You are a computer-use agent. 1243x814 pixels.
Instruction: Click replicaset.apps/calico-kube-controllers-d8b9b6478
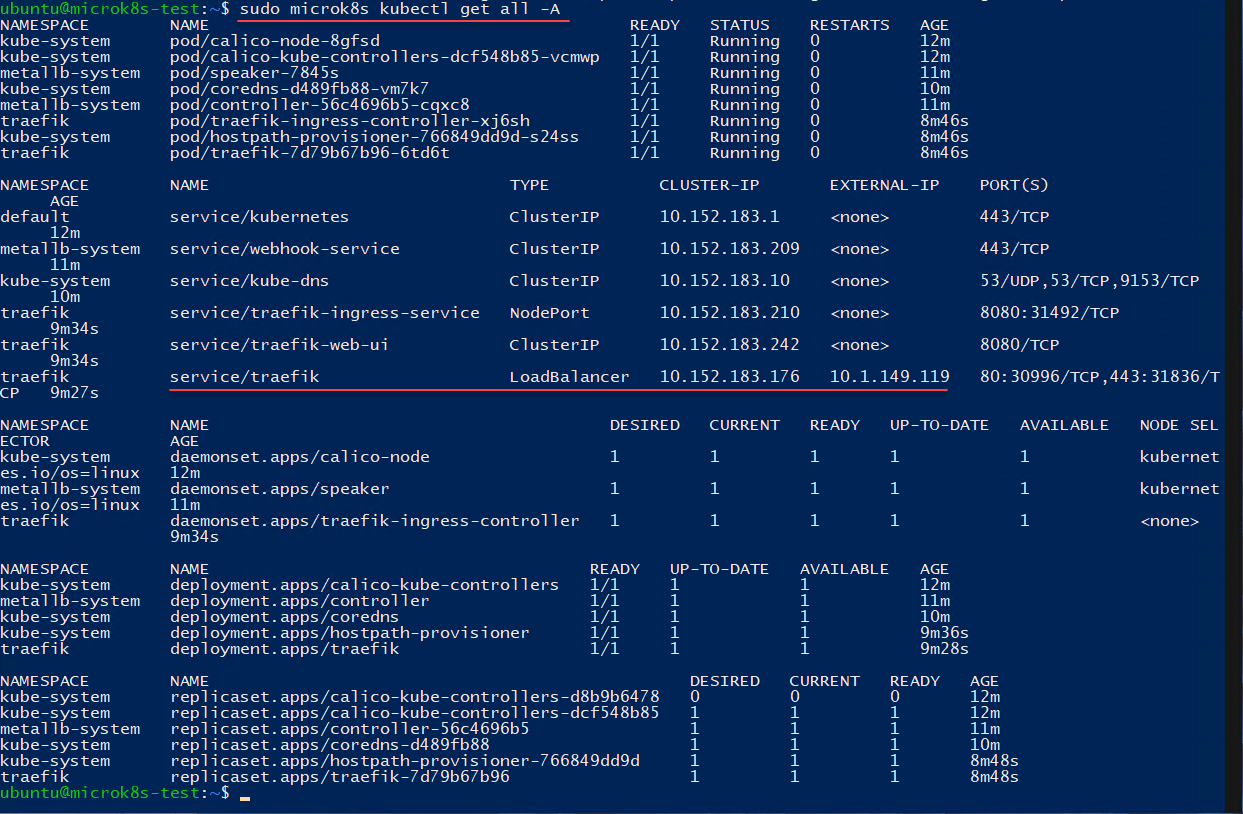415,697
